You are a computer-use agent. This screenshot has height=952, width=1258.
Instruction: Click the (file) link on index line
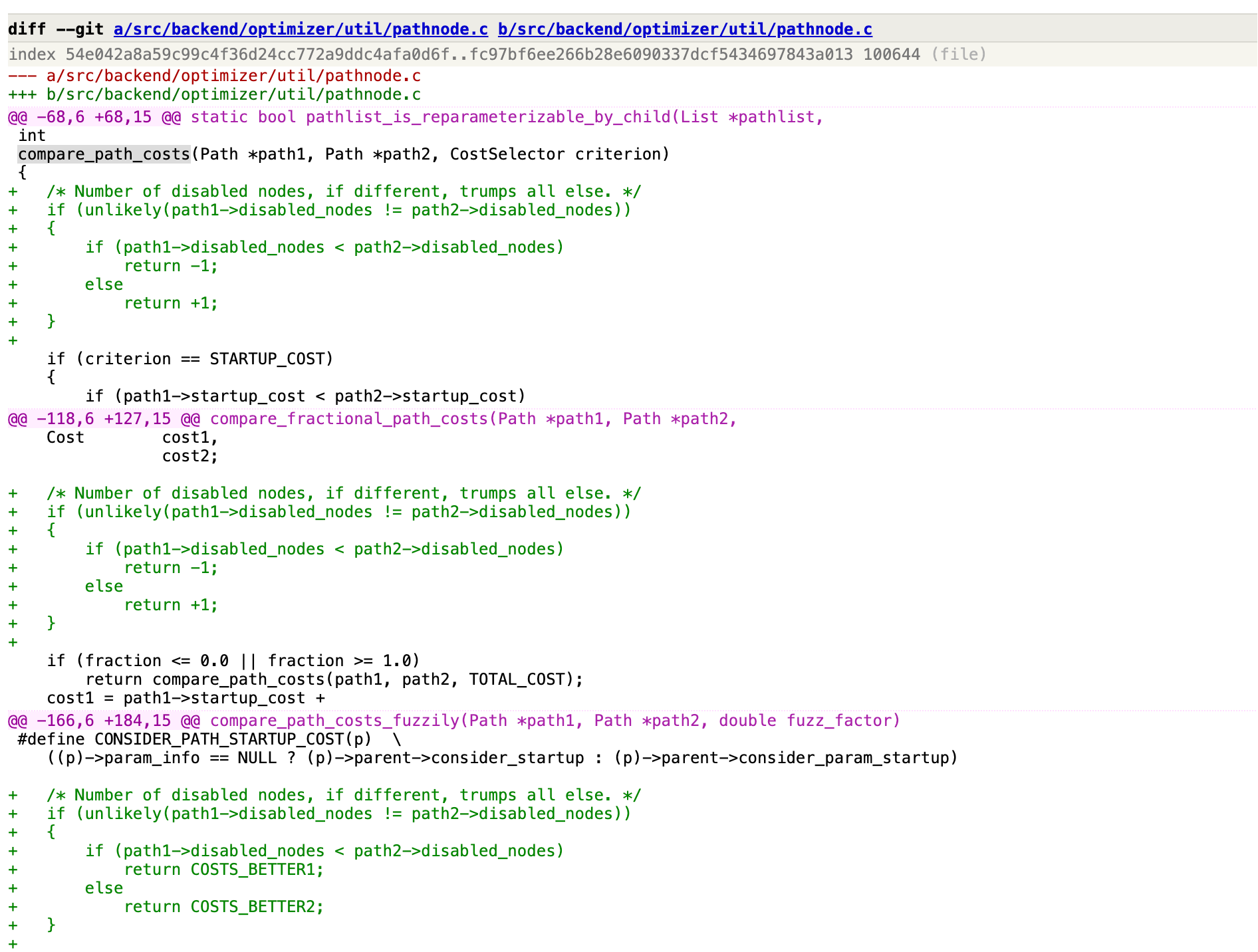coord(959,55)
